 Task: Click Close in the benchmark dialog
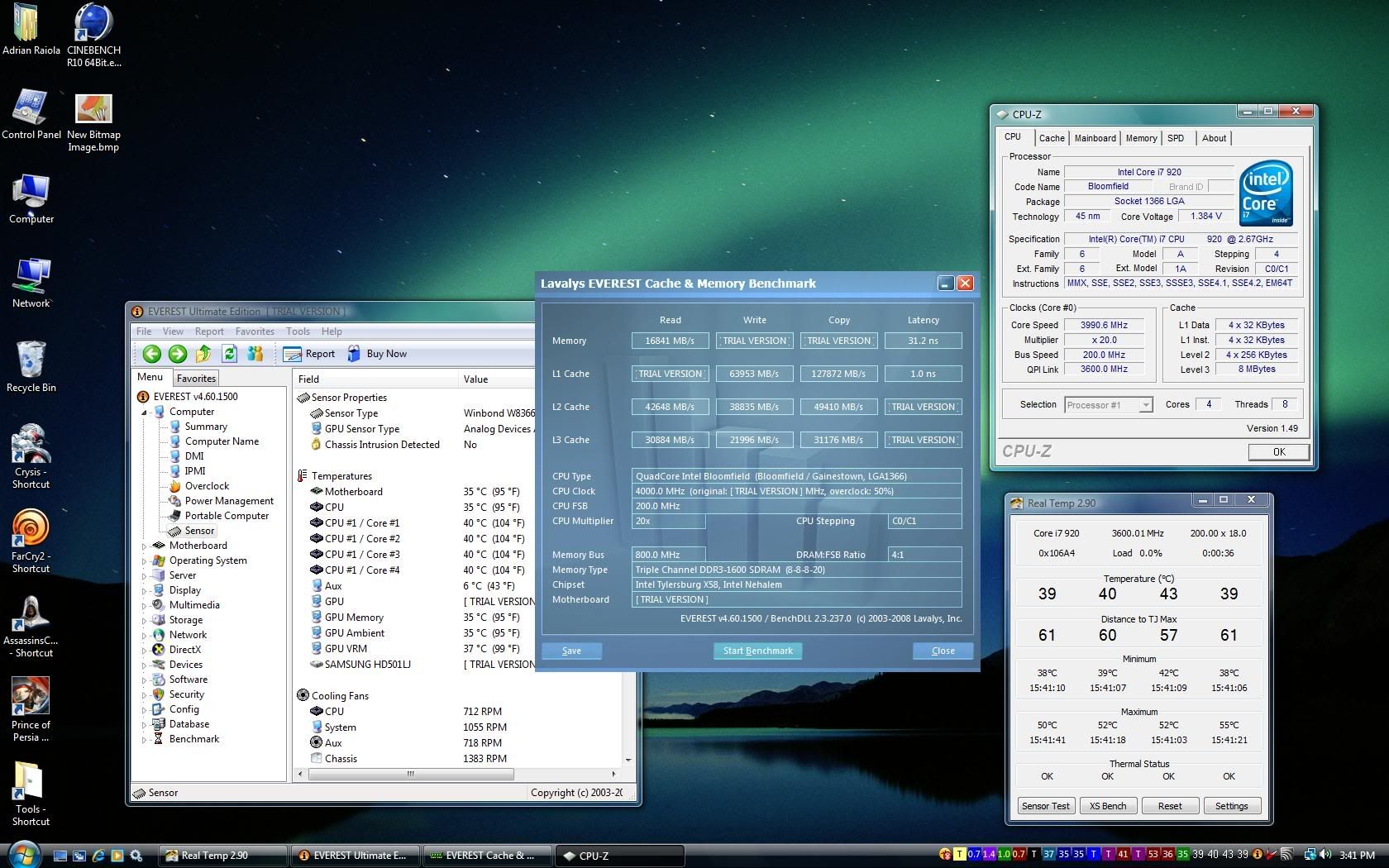(x=943, y=651)
